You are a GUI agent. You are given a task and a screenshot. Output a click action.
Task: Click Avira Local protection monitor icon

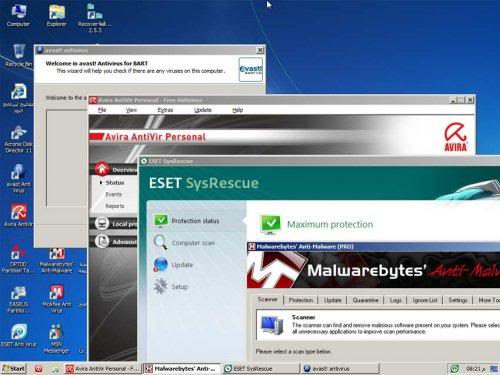[102, 223]
